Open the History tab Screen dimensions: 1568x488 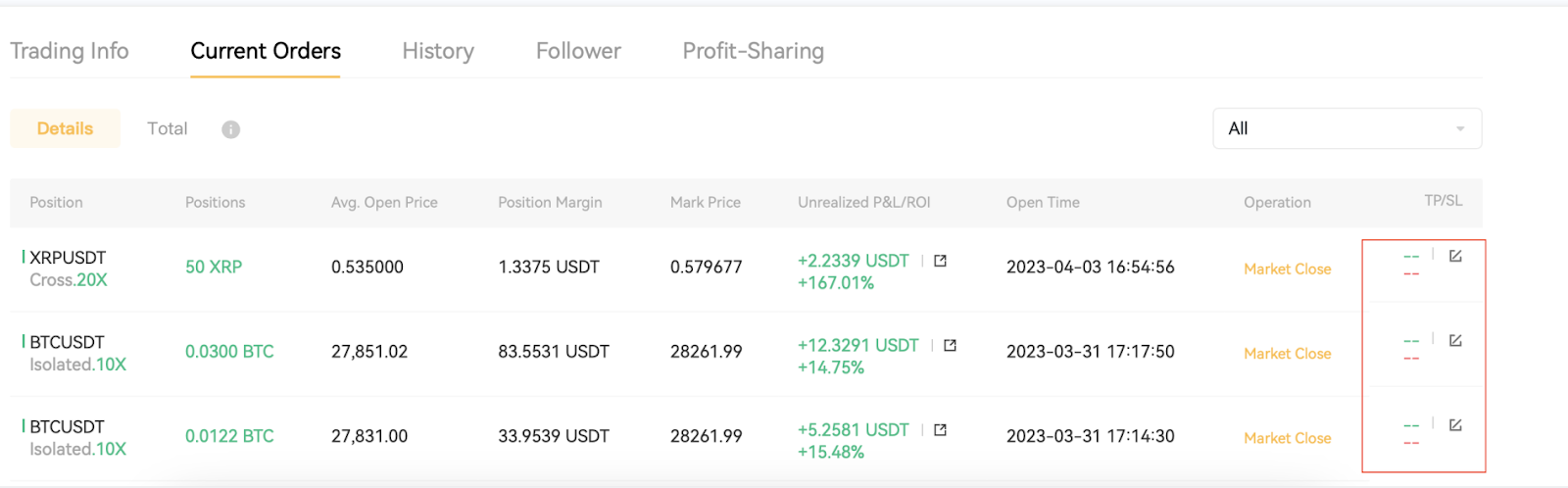[438, 51]
